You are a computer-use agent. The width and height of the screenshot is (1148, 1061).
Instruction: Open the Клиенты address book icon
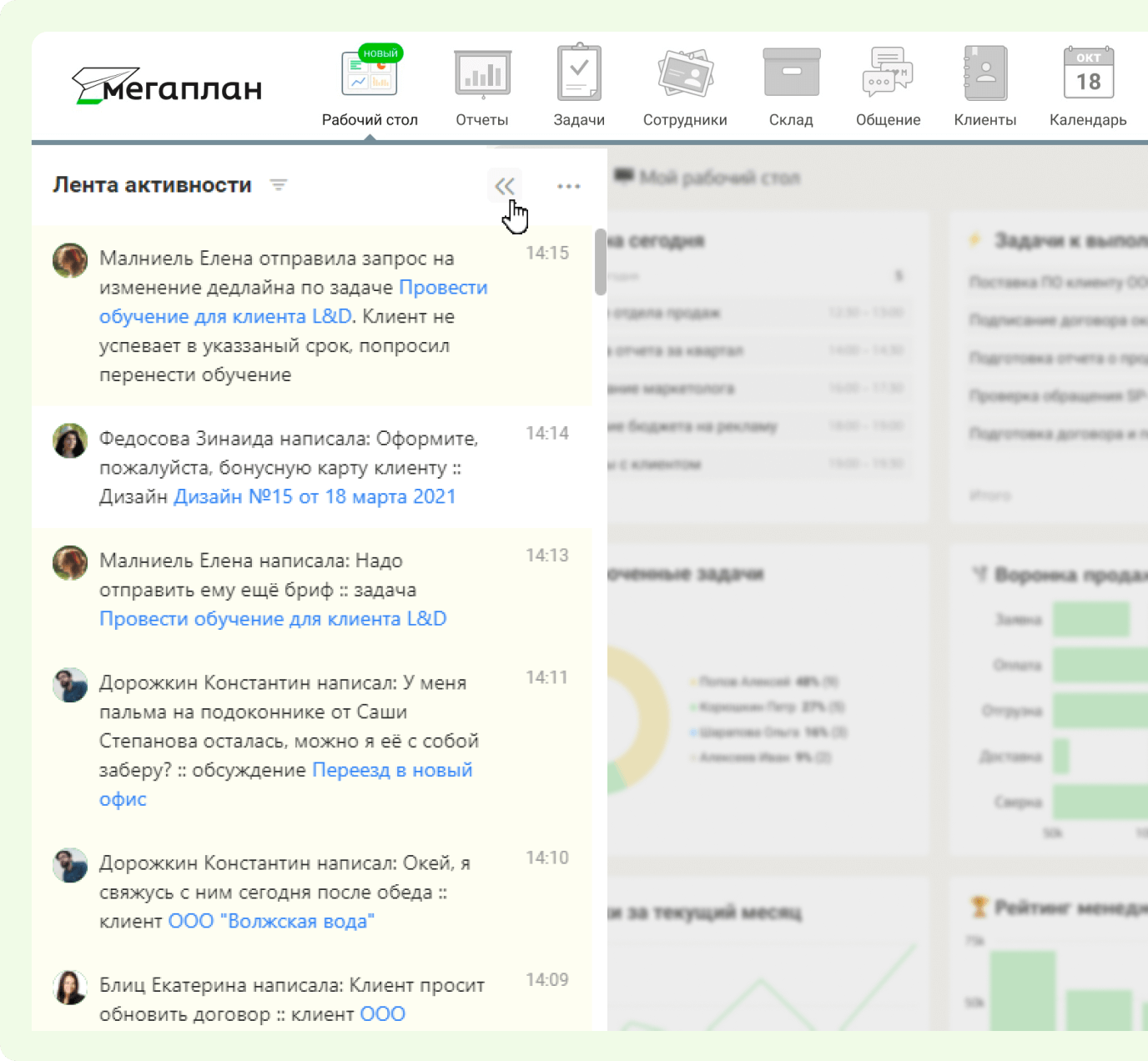[x=985, y=73]
